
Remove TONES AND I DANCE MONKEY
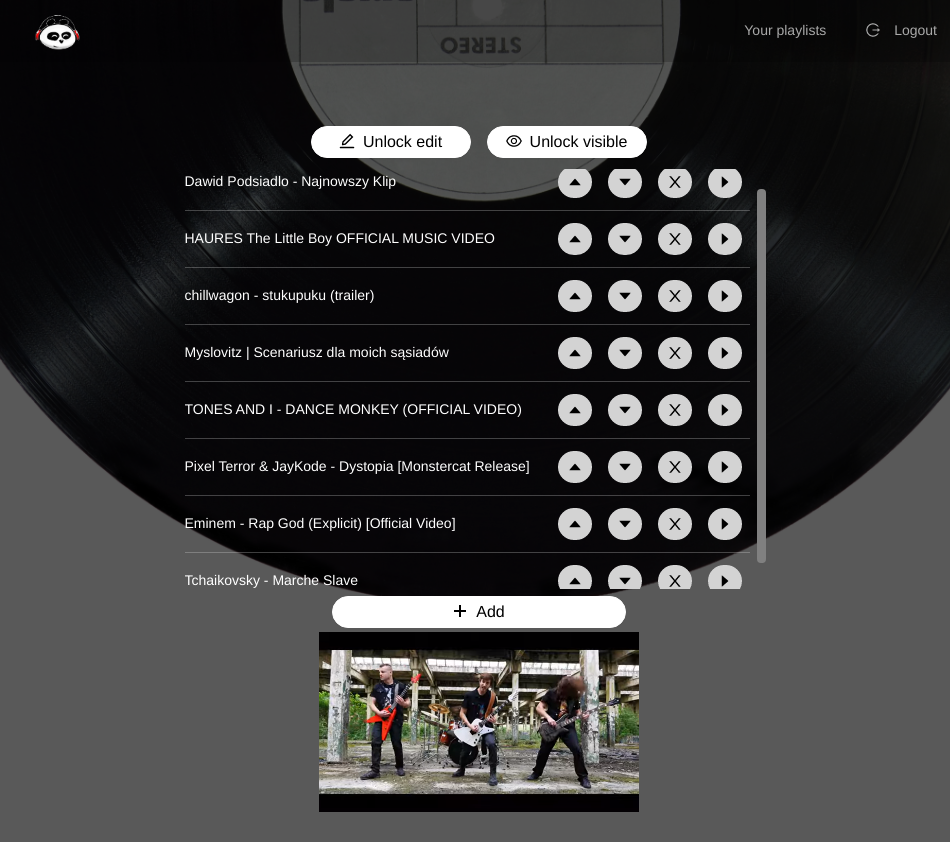click(675, 409)
